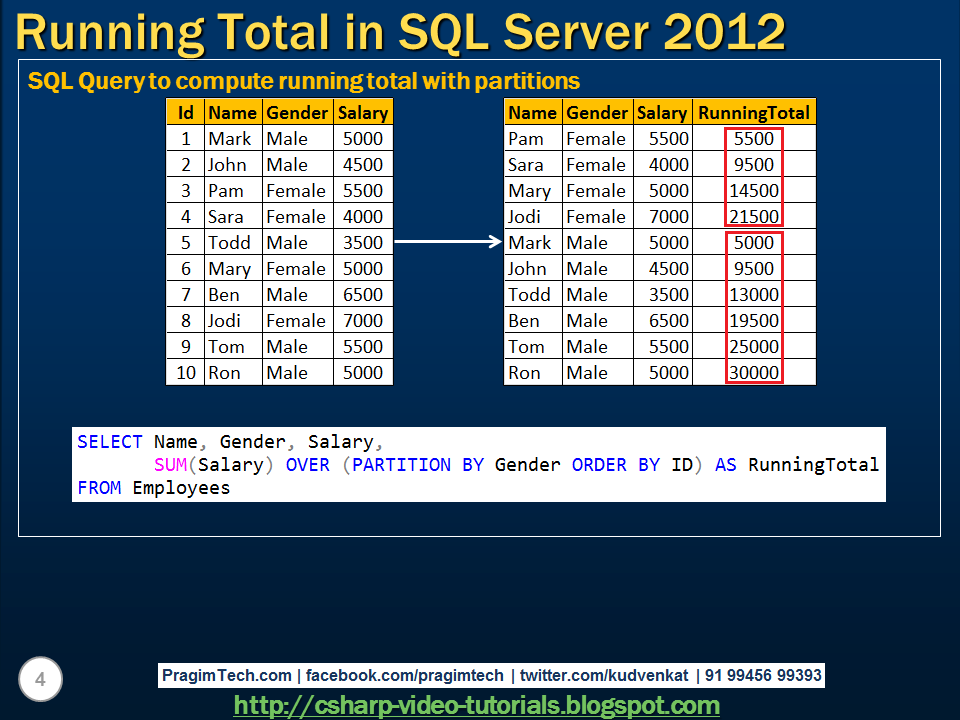
Task: Select the Gender header in the right table
Action: coord(596,112)
